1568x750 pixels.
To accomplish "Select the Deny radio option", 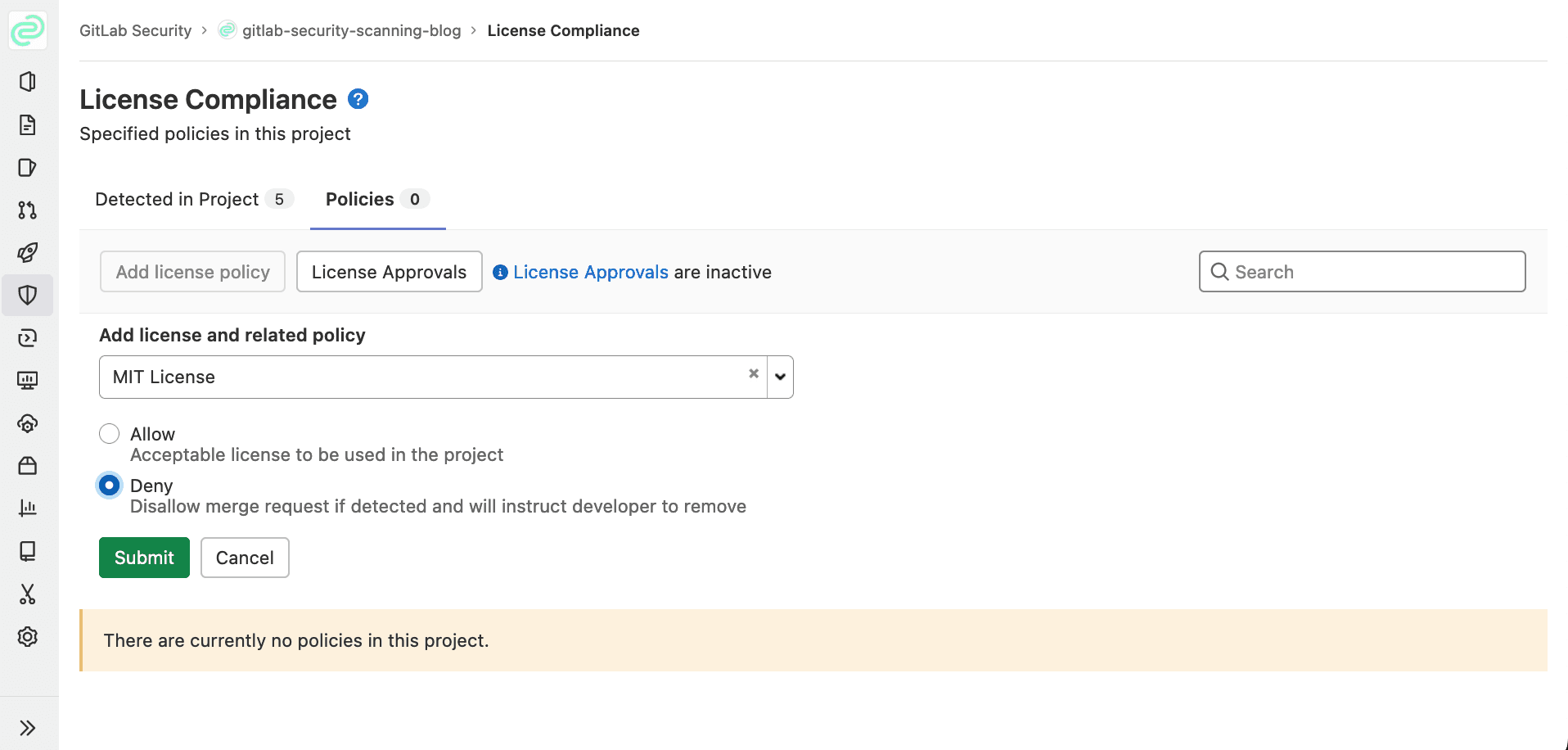I will click(110, 486).
